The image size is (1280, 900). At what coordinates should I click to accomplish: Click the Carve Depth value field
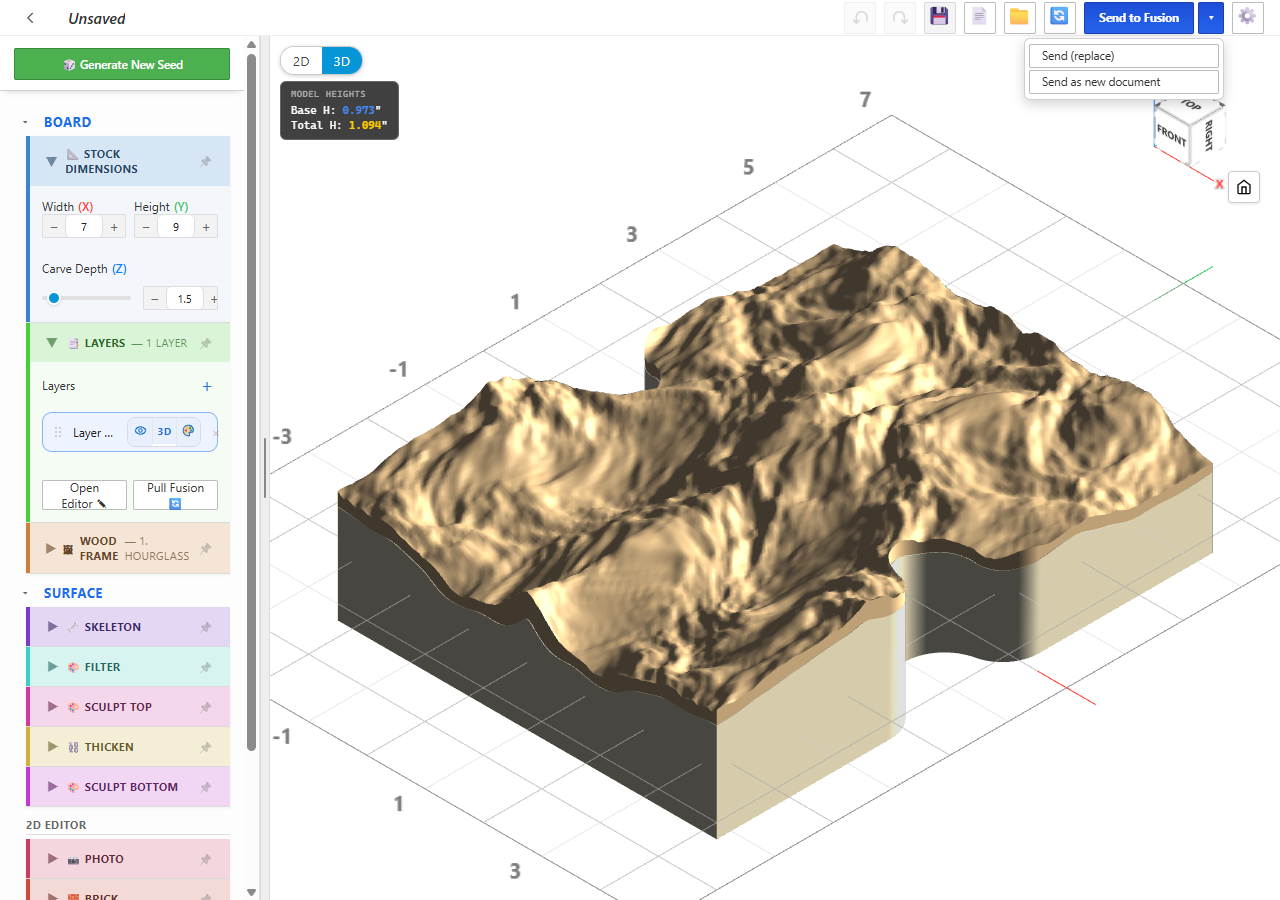185,298
